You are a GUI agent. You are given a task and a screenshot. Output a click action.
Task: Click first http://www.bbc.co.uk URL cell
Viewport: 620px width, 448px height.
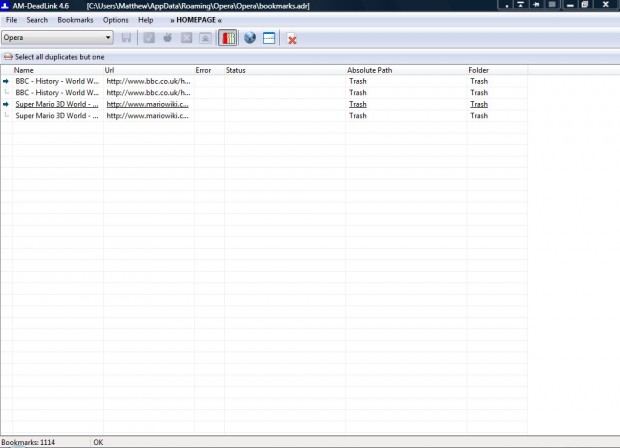pos(149,81)
